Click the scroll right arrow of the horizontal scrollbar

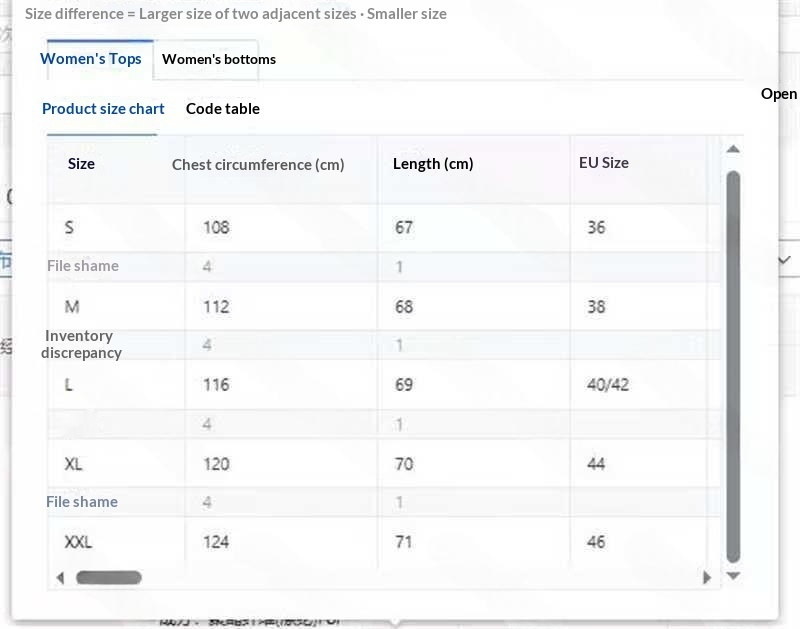tap(707, 577)
